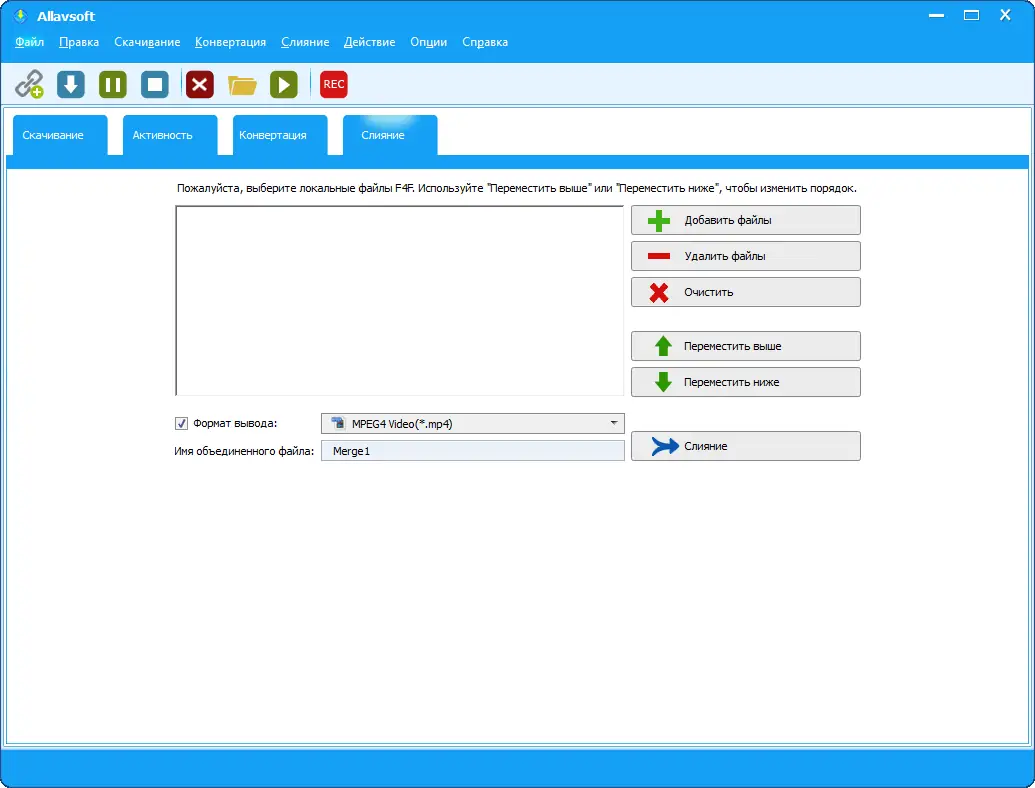This screenshot has height=788, width=1035.
Task: Click the Переместить выше button
Action: click(744, 345)
